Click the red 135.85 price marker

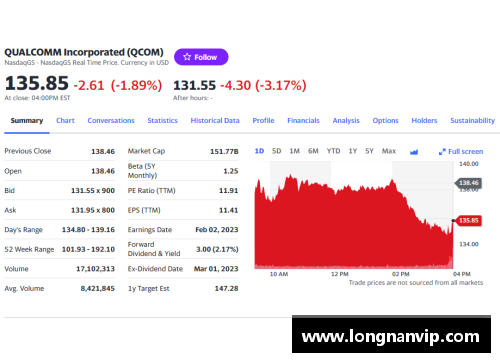click(x=469, y=220)
